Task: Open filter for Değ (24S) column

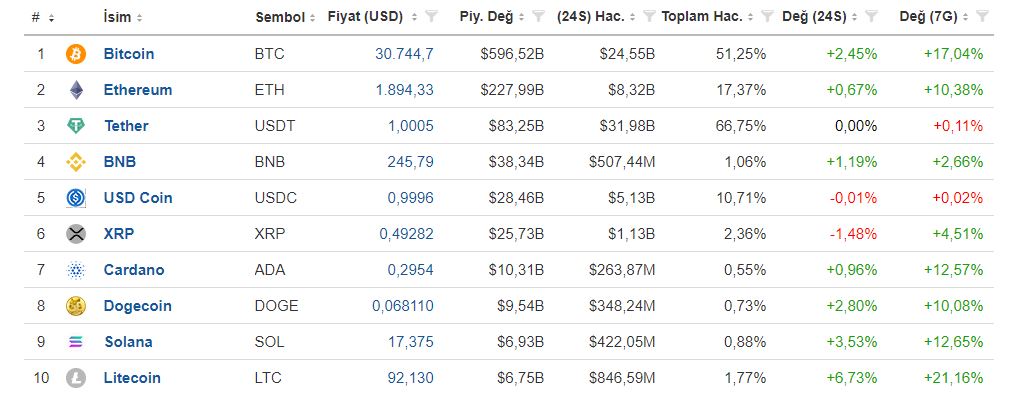Action: [871, 17]
